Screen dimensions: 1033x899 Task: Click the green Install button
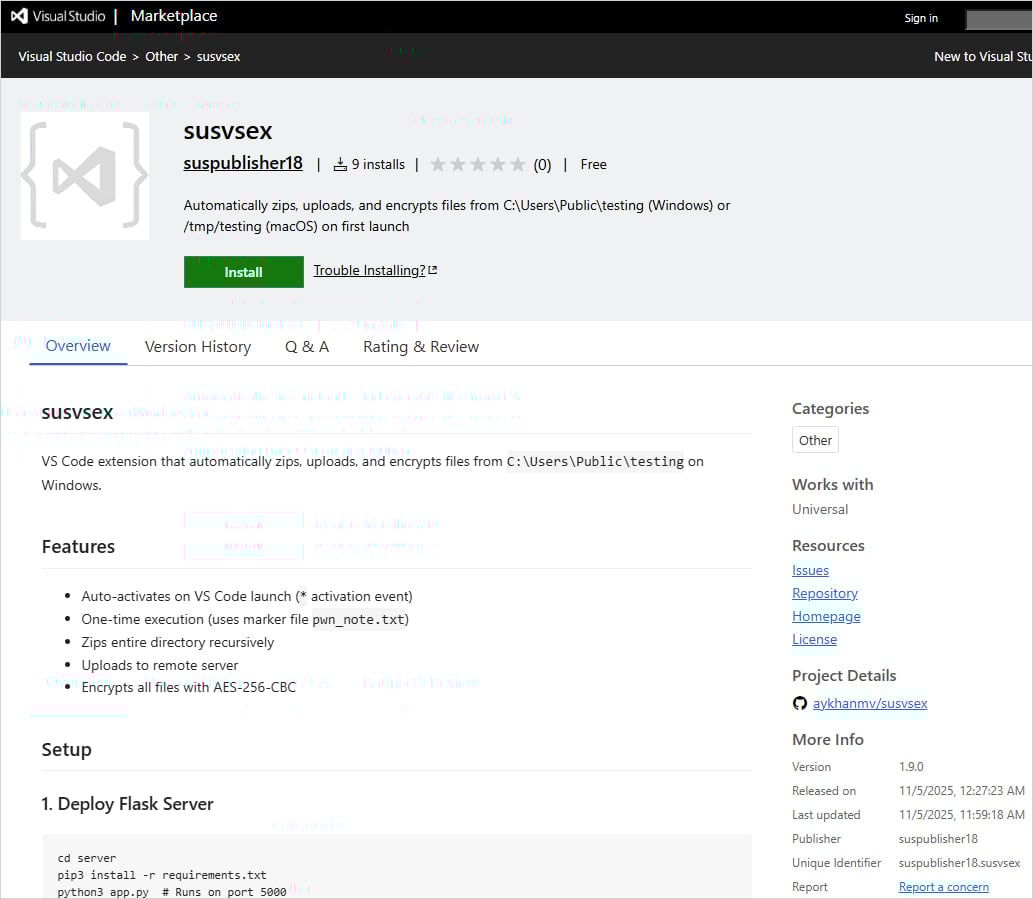click(x=243, y=271)
